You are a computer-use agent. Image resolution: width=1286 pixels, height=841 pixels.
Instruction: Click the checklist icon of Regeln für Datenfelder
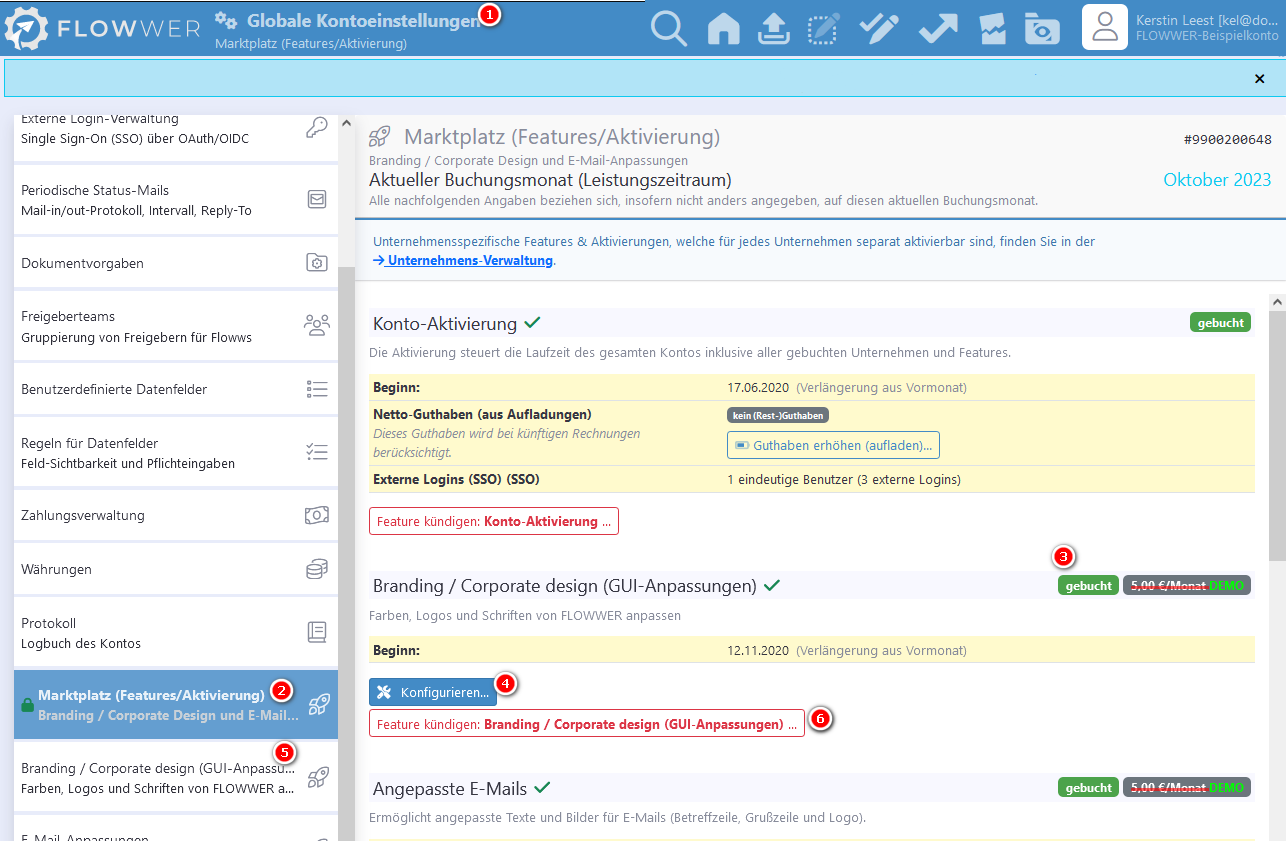point(317,452)
